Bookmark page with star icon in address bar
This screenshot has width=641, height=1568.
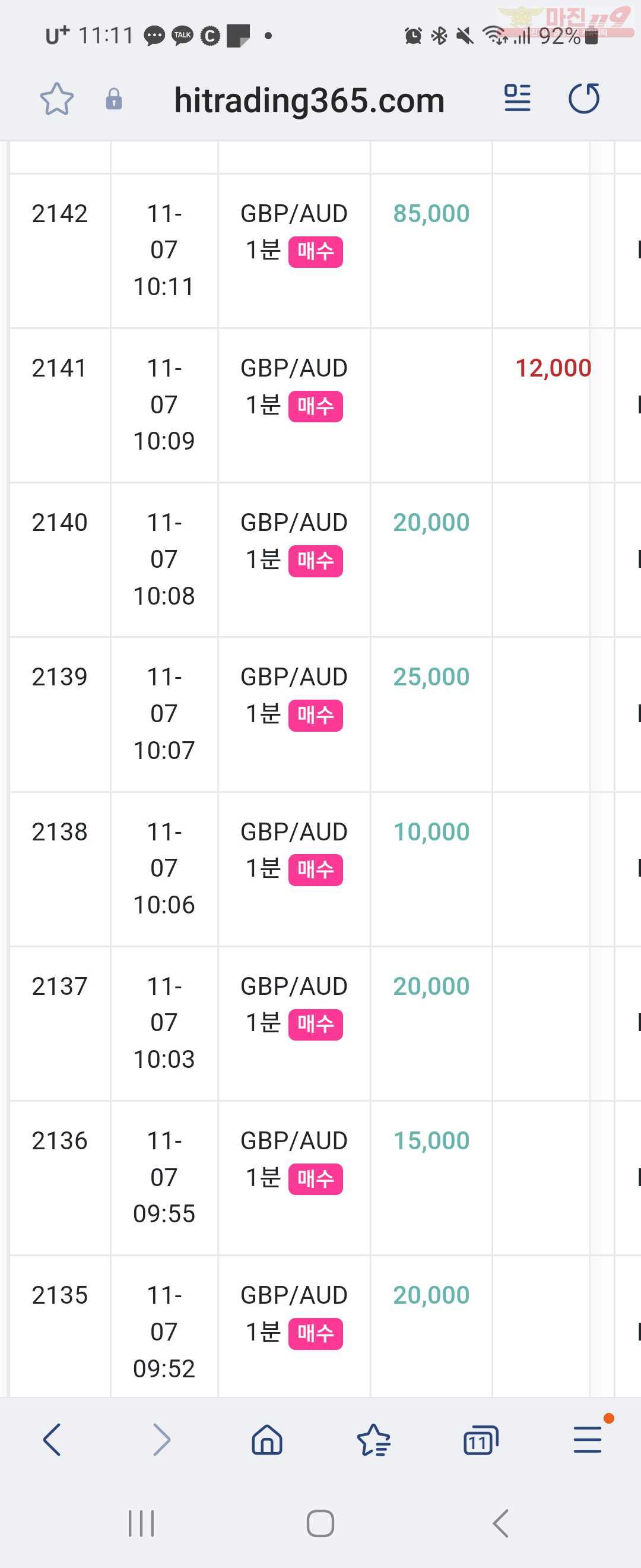57,99
